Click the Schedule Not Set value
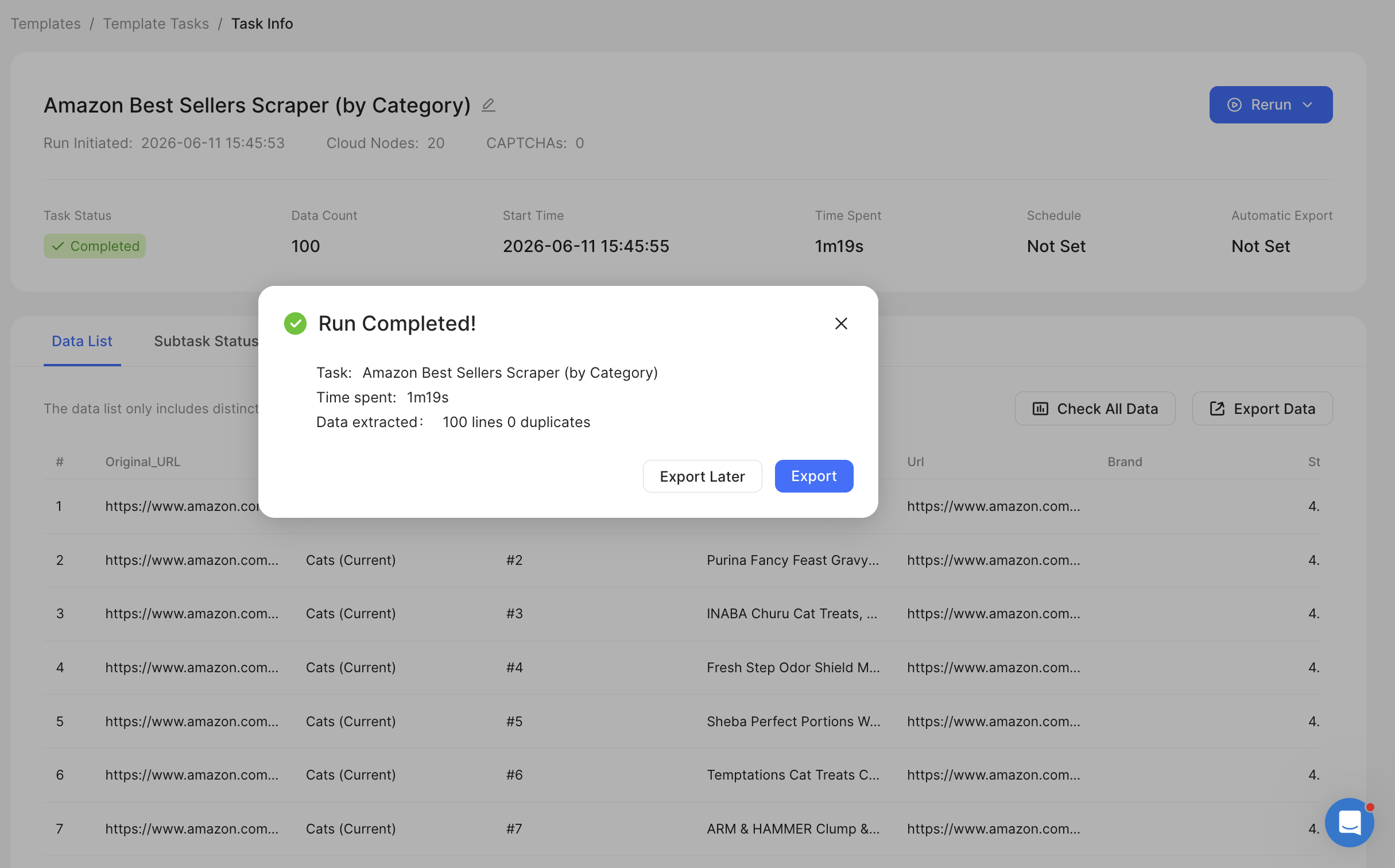This screenshot has width=1395, height=868. click(x=1056, y=246)
